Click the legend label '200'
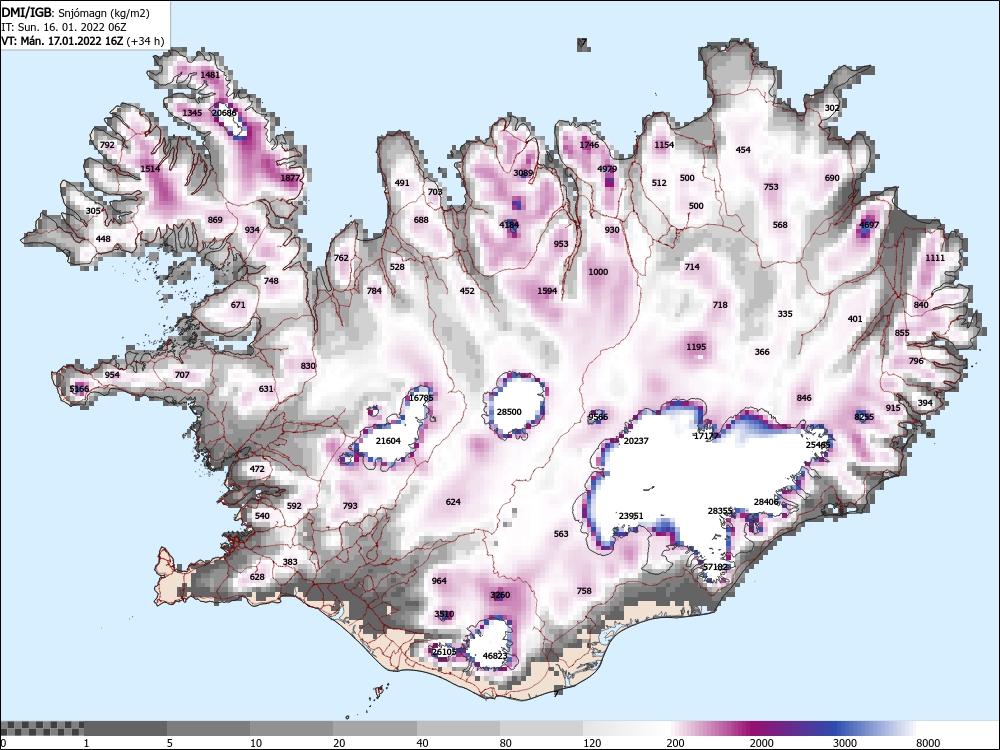Screen dimensions: 1000x750 pos(675,743)
